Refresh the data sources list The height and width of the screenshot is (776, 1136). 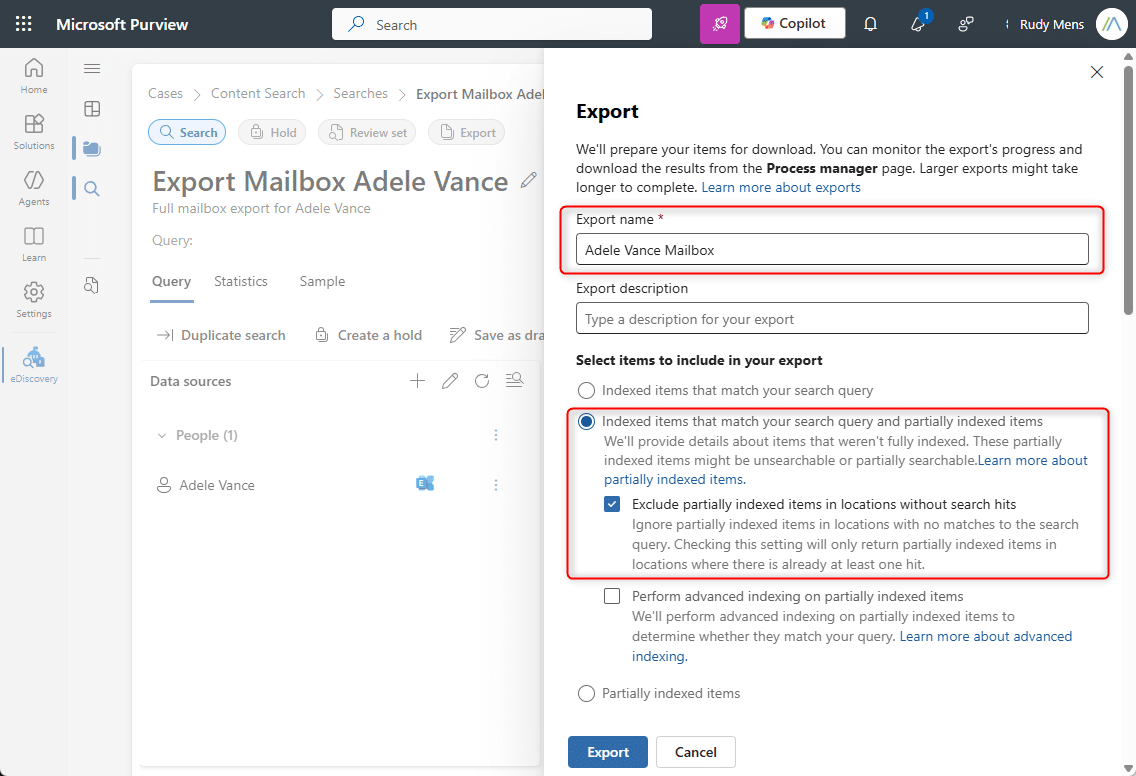point(482,381)
